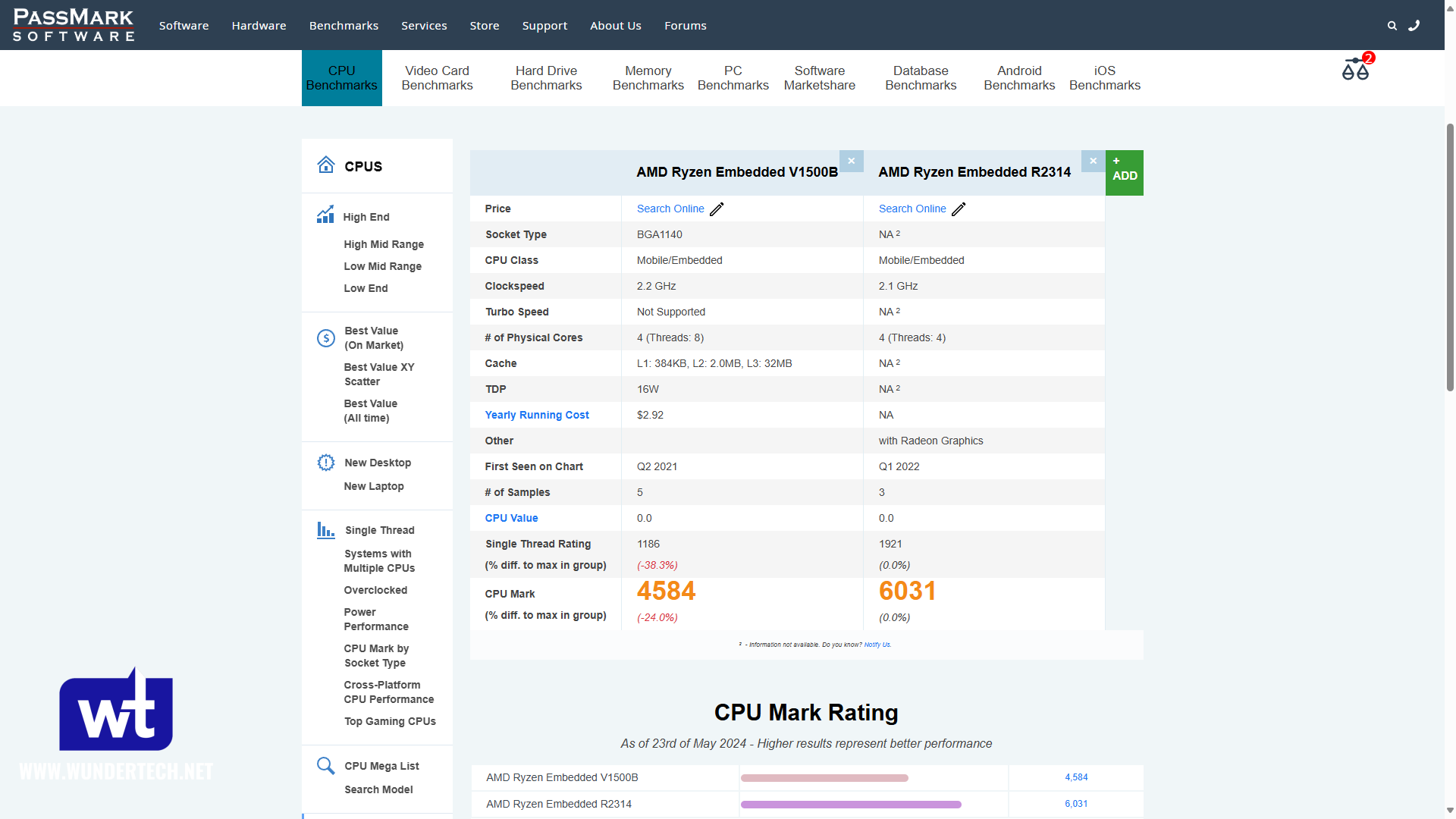
Task: Open the Support menu
Action: [544, 26]
